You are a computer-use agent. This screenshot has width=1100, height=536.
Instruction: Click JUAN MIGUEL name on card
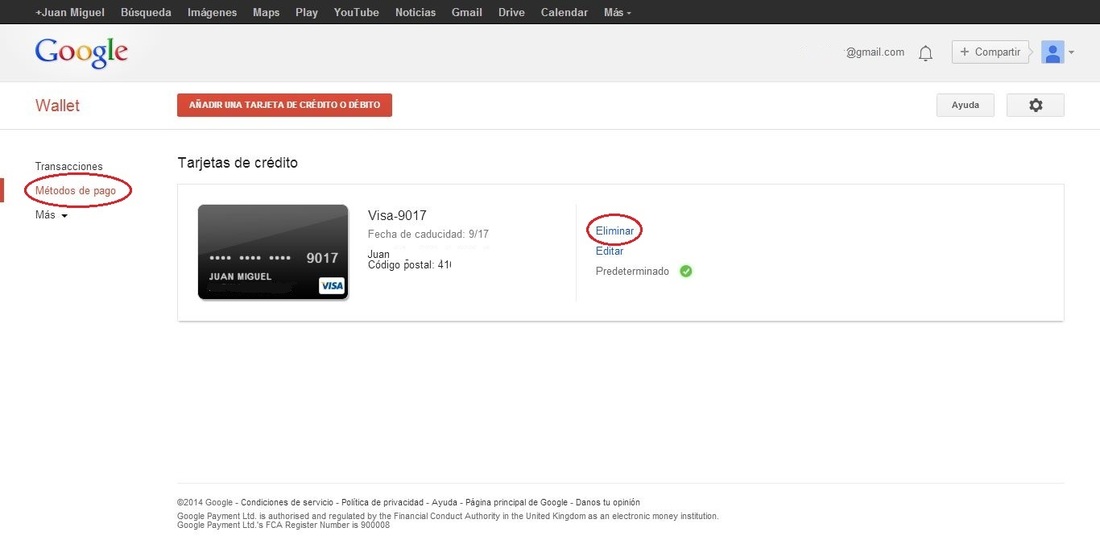[240, 276]
